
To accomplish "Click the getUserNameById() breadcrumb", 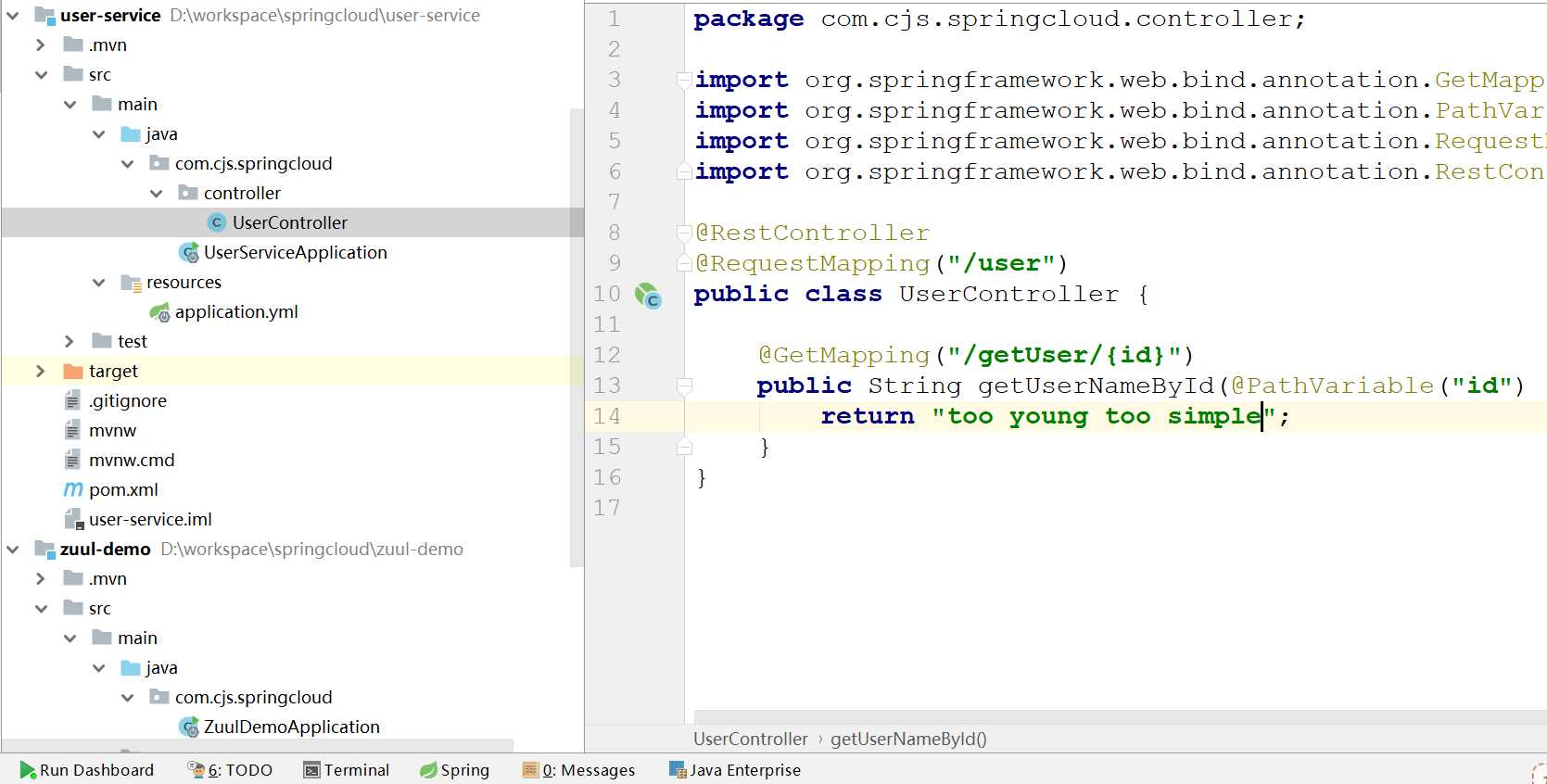I will tap(908, 739).
